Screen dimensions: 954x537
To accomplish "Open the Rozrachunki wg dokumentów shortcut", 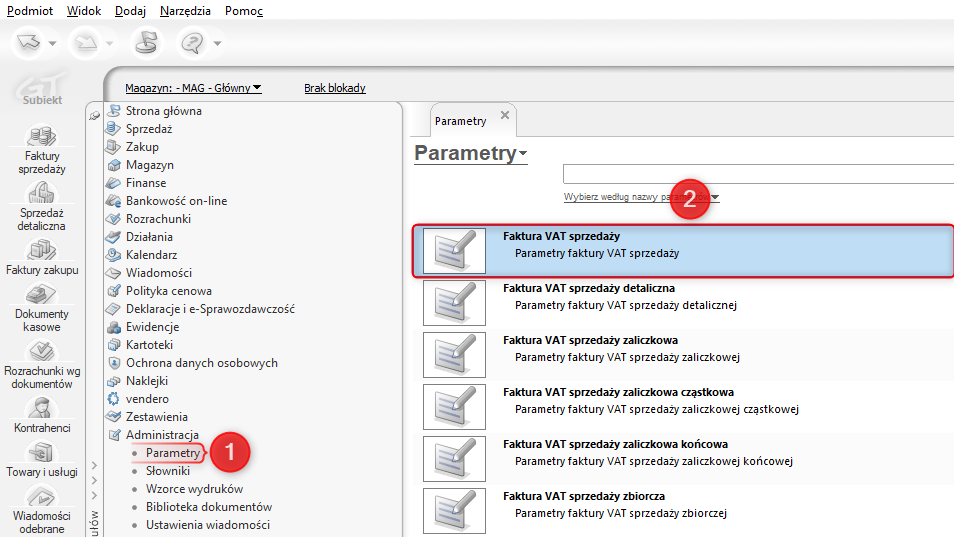I will [41, 353].
